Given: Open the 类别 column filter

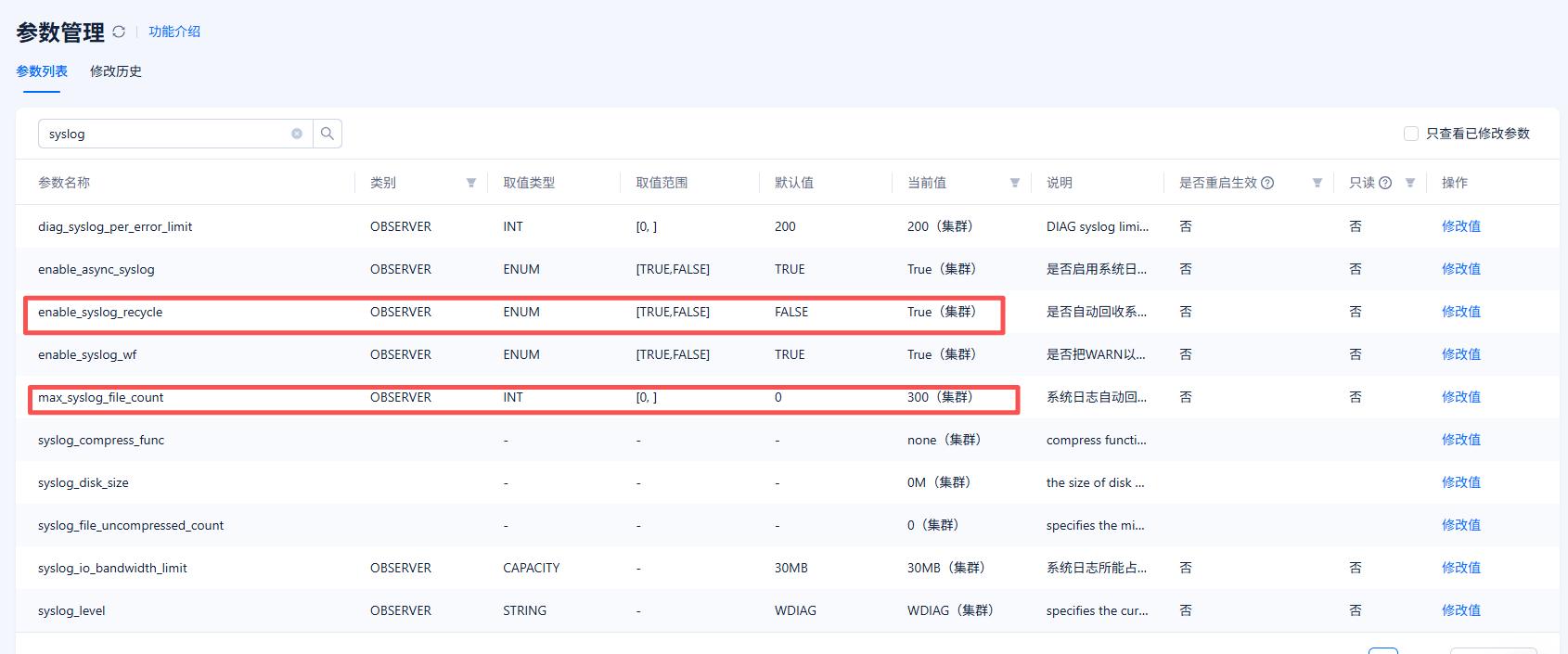Looking at the screenshot, I should (x=471, y=183).
